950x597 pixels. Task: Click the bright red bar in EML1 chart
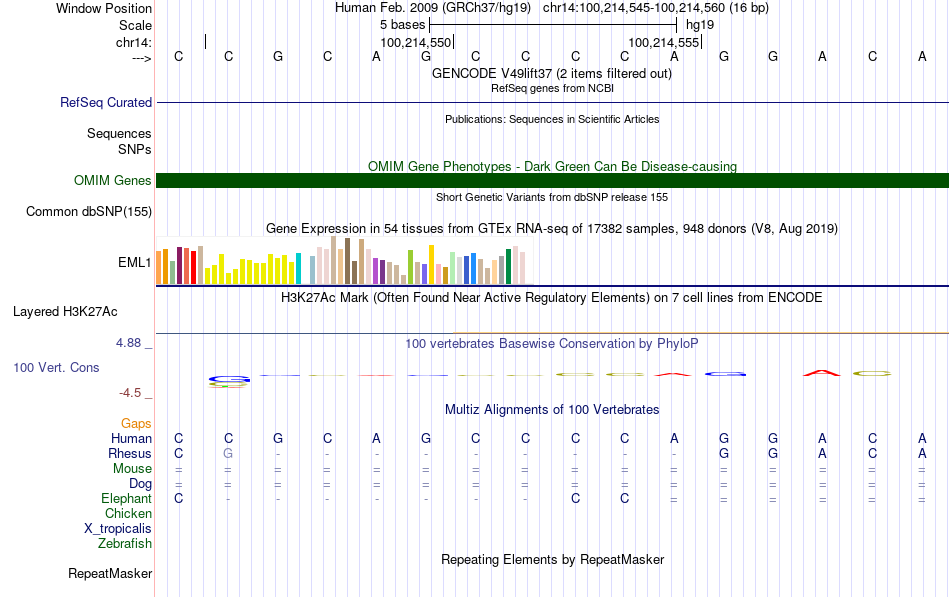point(193,267)
